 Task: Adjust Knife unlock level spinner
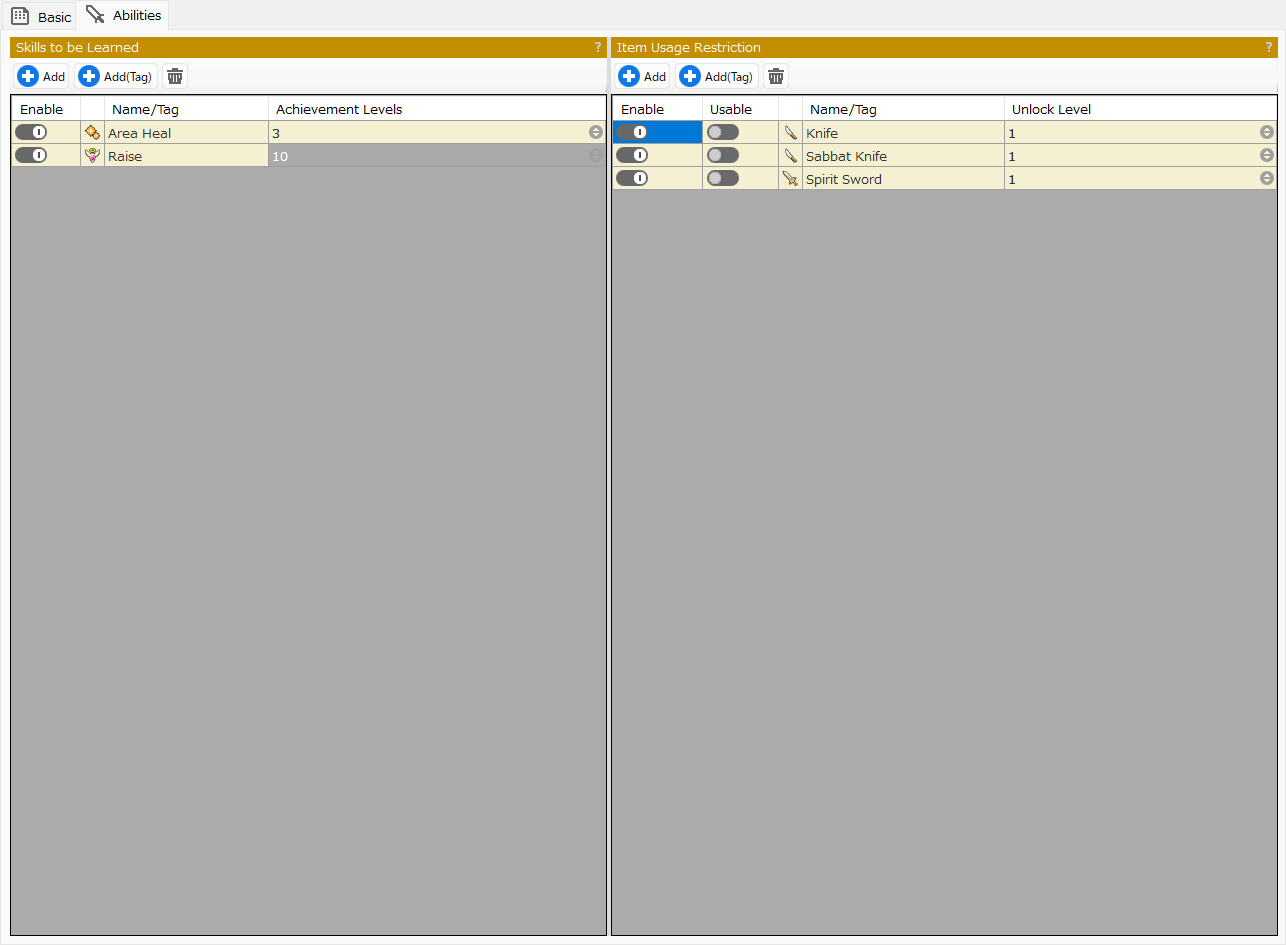(x=1267, y=133)
